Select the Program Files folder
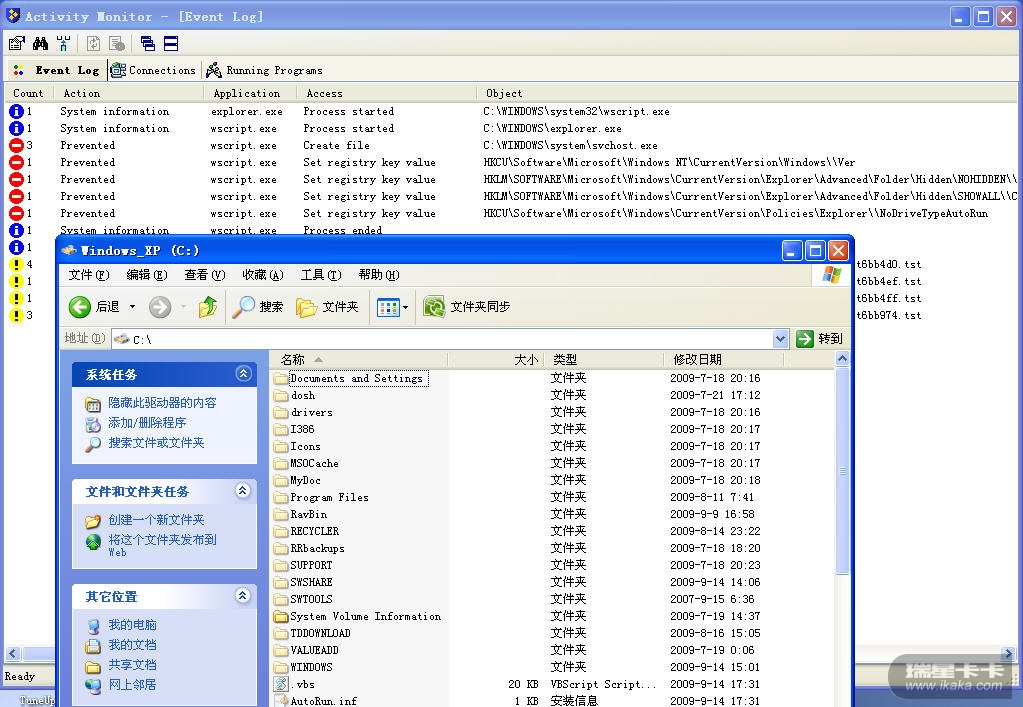 pyautogui.click(x=329, y=497)
